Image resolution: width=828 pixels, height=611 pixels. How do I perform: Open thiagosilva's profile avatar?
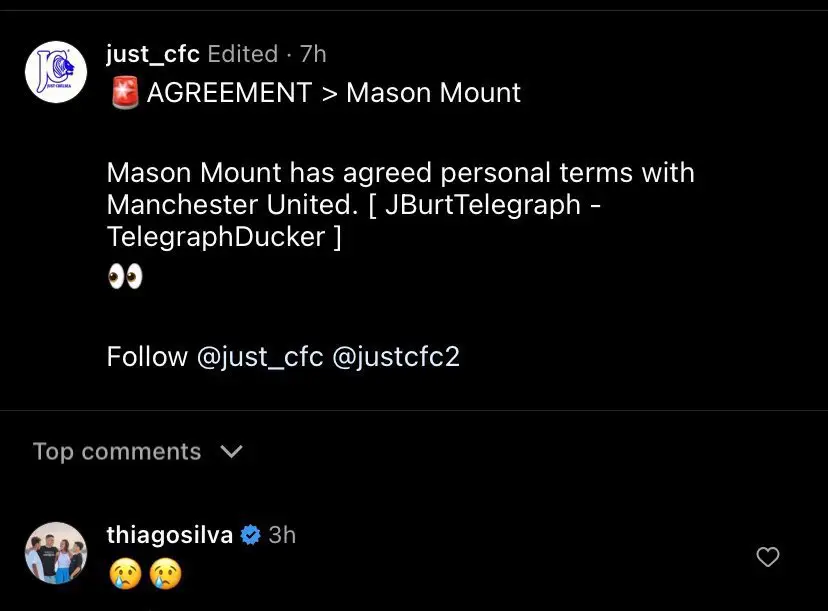(56, 553)
